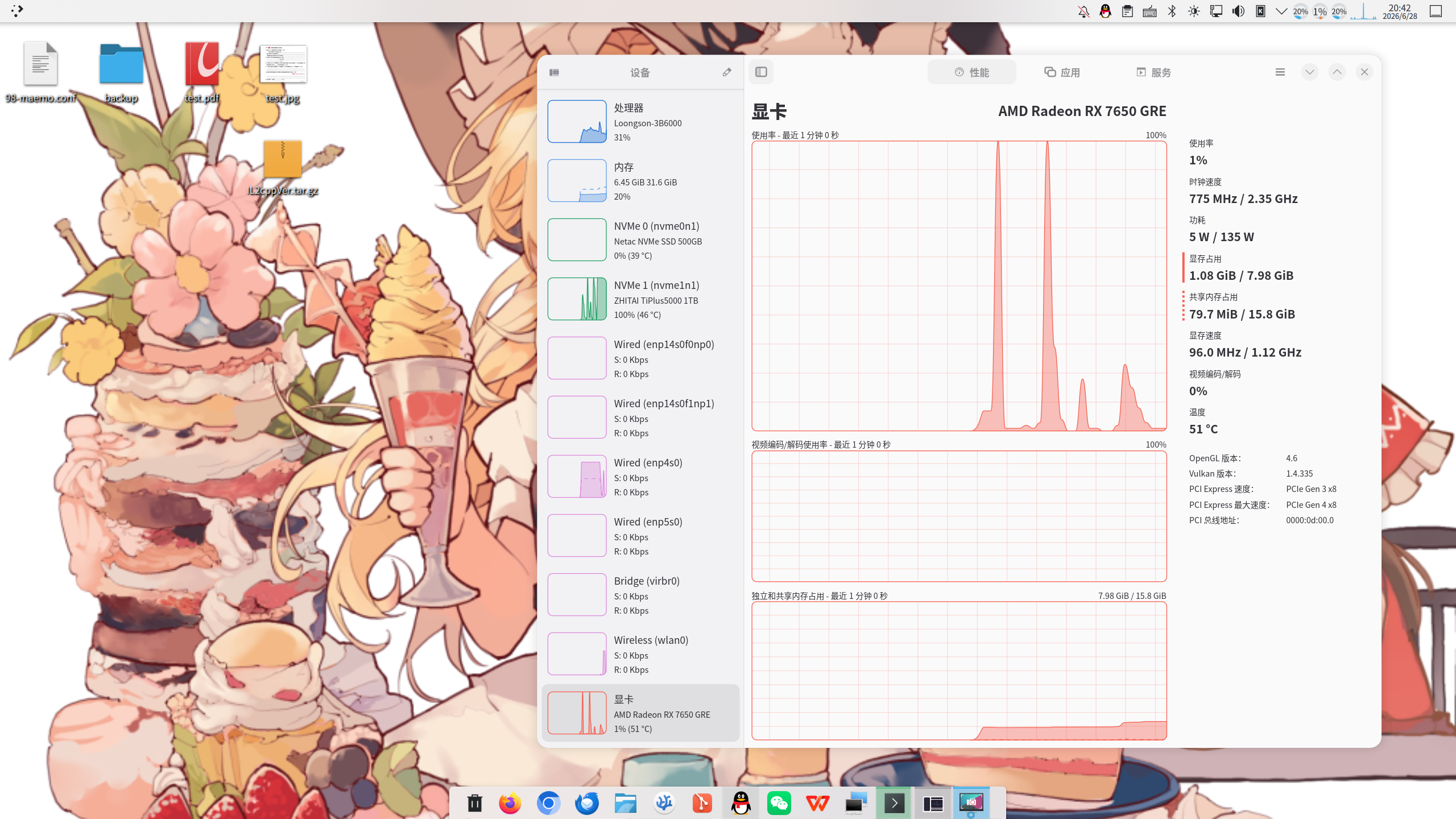1456x819 pixels.
Task: Open the network connection tray icon
Action: click(x=1216, y=11)
